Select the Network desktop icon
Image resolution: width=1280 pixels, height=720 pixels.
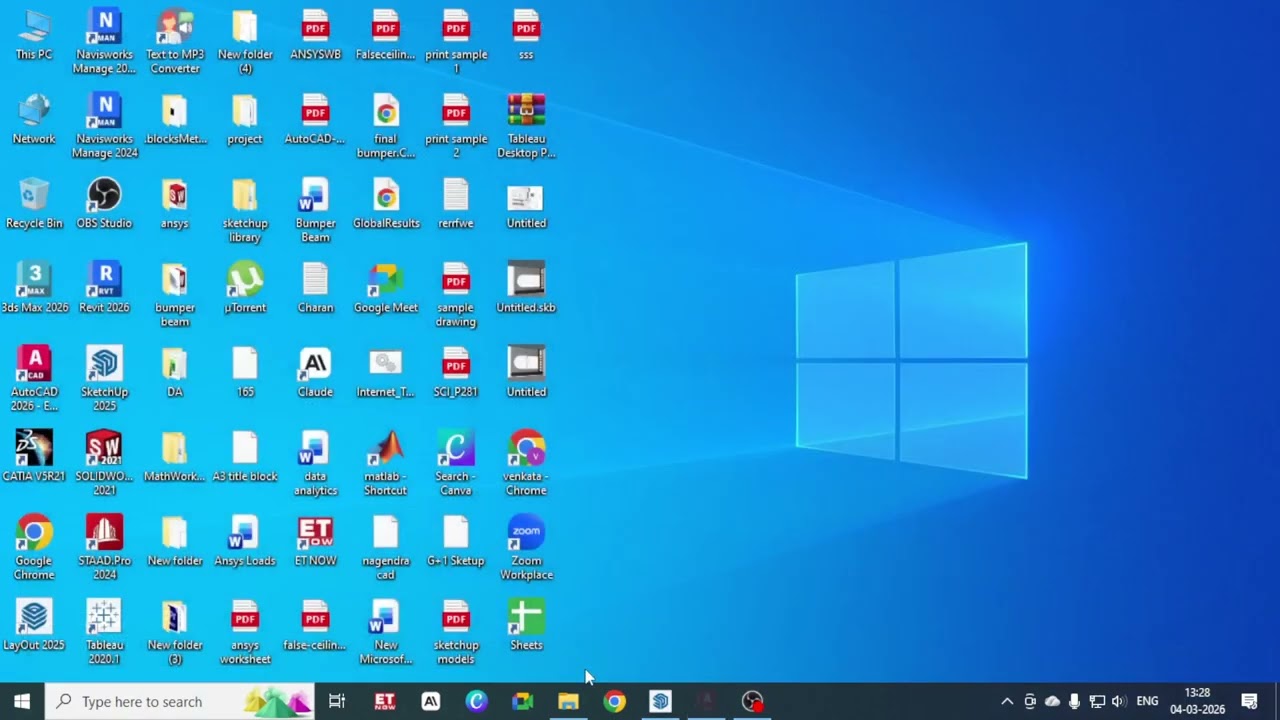click(x=34, y=119)
